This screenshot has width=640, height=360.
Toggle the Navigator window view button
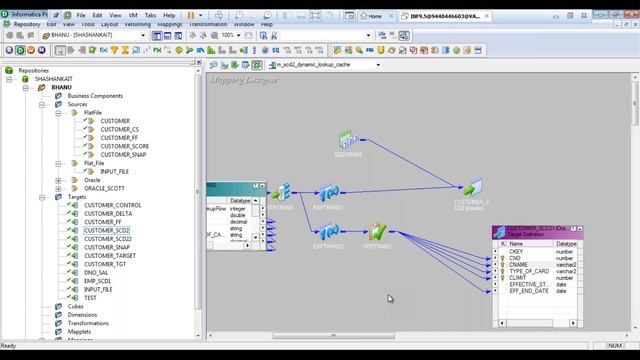pyautogui.click(x=157, y=36)
